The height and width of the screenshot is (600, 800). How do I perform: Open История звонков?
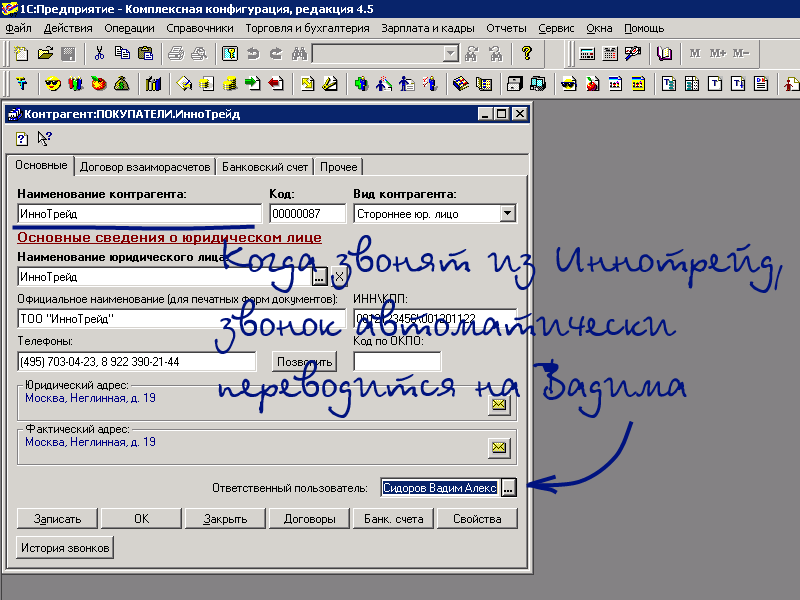coord(65,547)
